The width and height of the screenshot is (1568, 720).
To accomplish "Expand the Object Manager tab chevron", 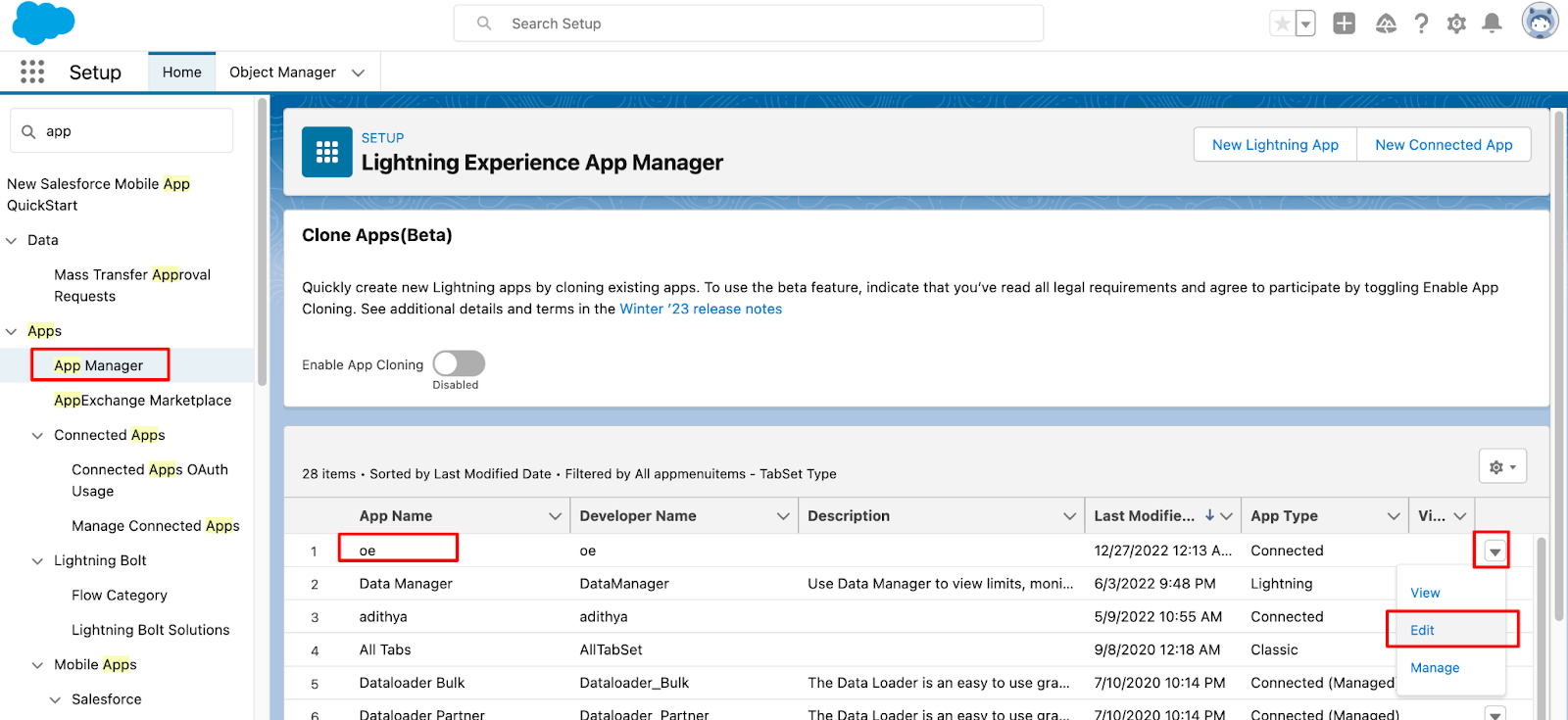I will pyautogui.click(x=359, y=72).
